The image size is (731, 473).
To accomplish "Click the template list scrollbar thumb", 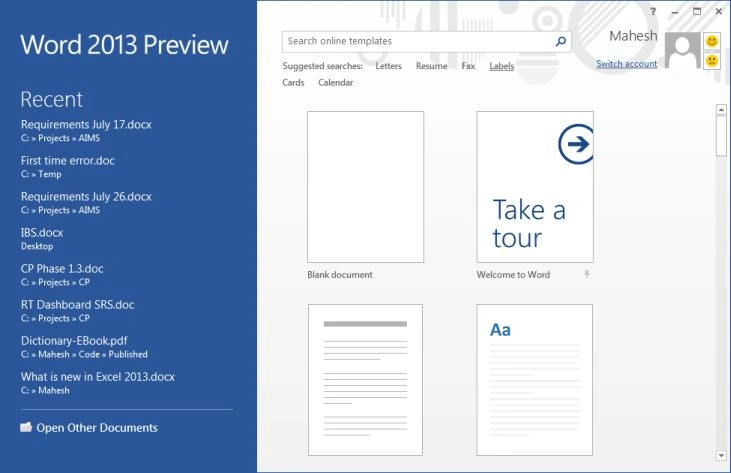I will coord(721,136).
